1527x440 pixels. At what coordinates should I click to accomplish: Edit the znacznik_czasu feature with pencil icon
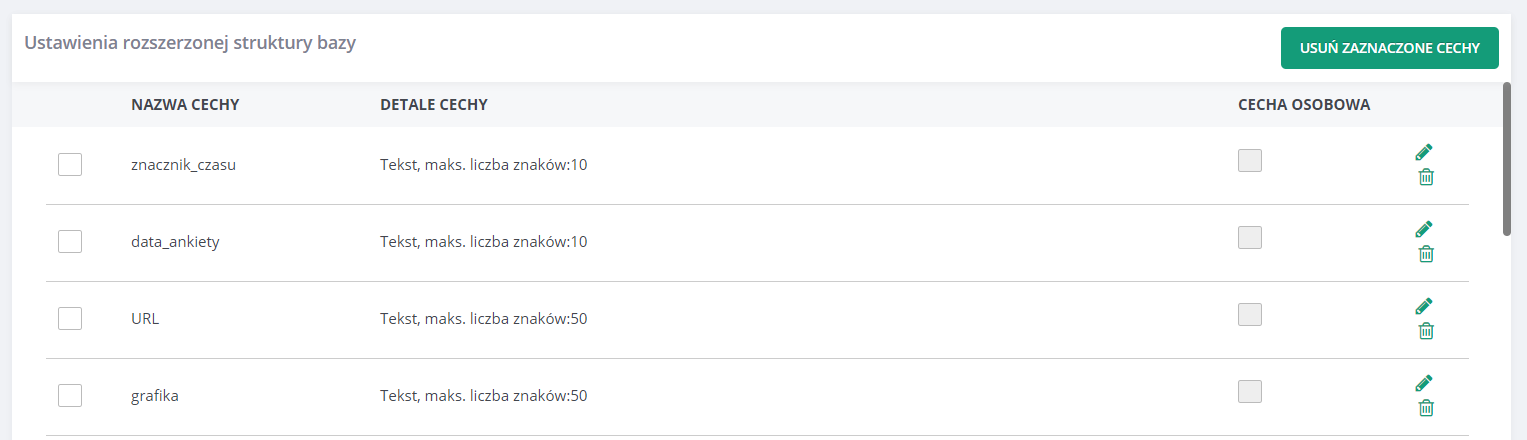tap(1424, 152)
